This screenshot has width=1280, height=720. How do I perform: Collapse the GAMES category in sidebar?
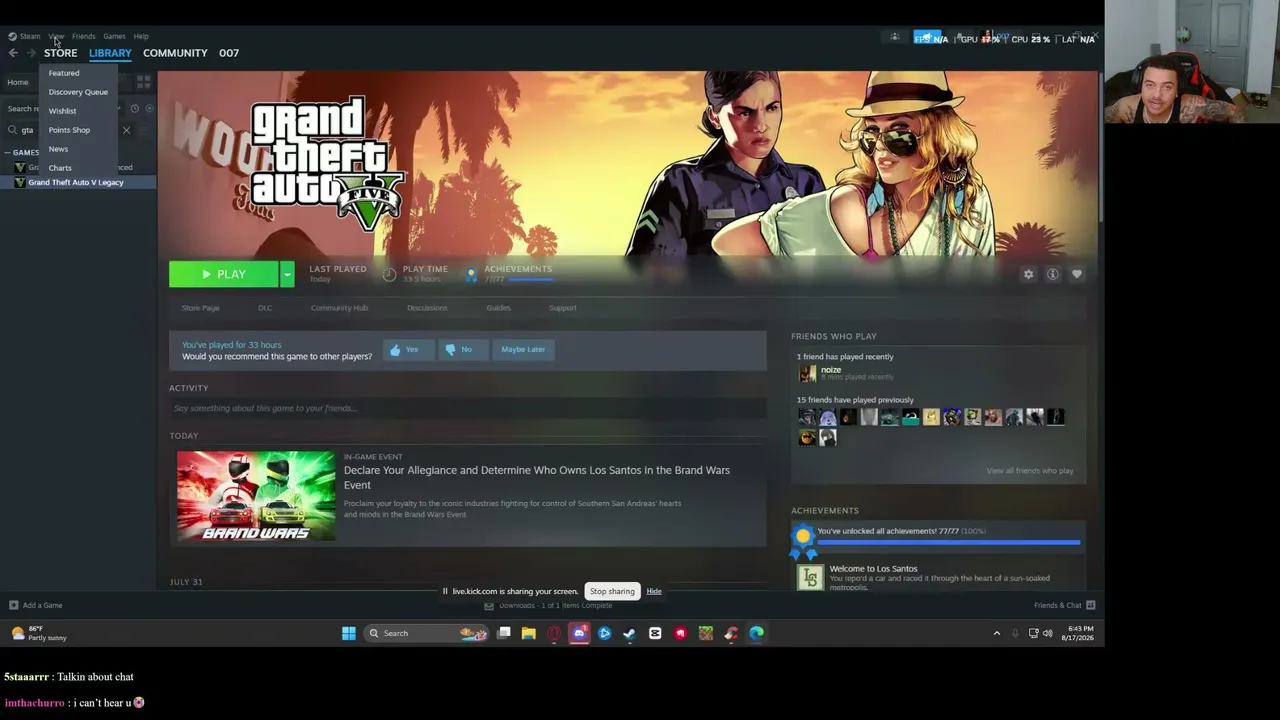8,153
